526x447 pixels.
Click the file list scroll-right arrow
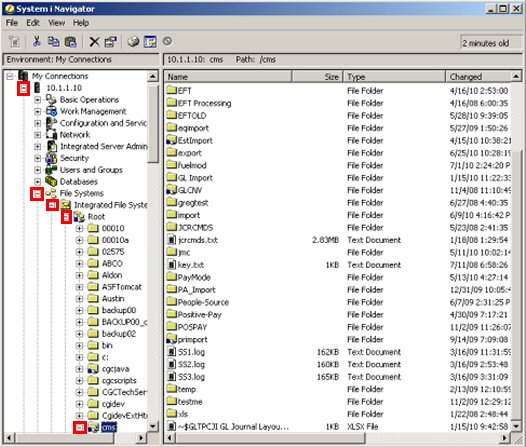504,438
